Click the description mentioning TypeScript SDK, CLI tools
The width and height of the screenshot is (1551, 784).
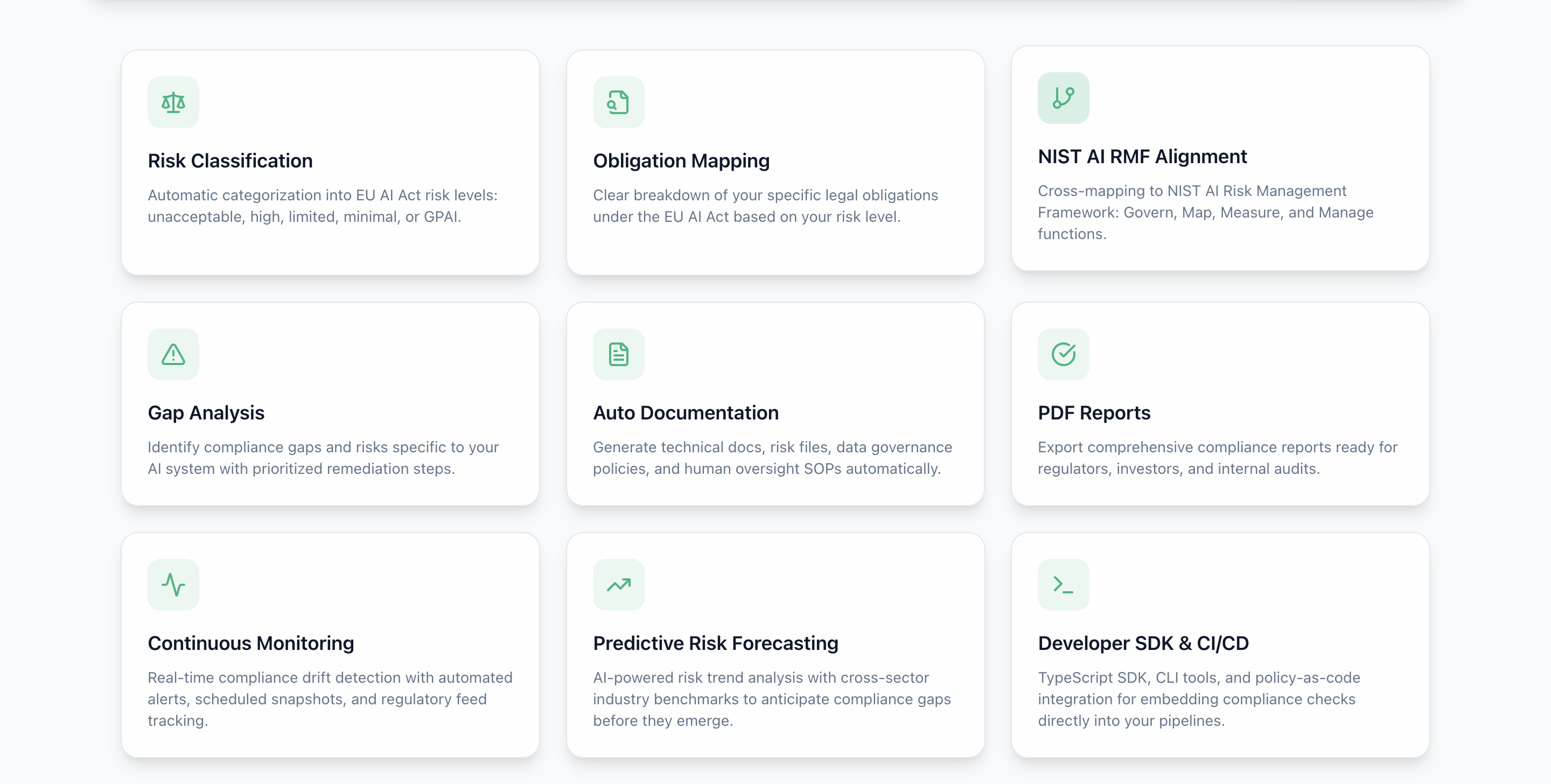1198,698
